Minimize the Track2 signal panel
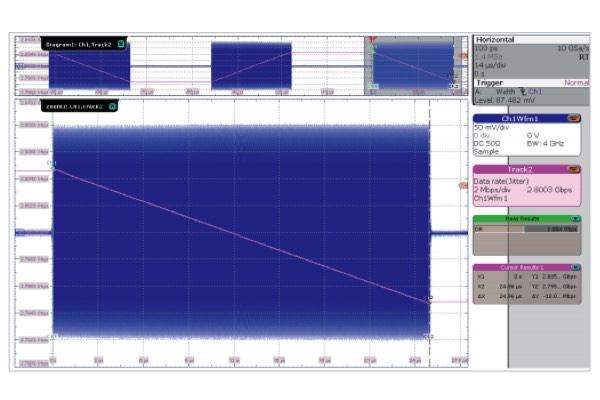 tap(574, 170)
